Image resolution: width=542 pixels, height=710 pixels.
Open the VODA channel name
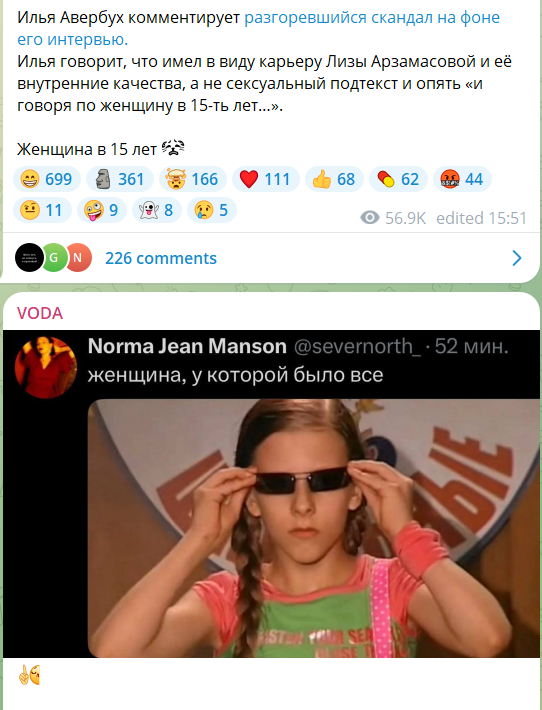coord(40,313)
